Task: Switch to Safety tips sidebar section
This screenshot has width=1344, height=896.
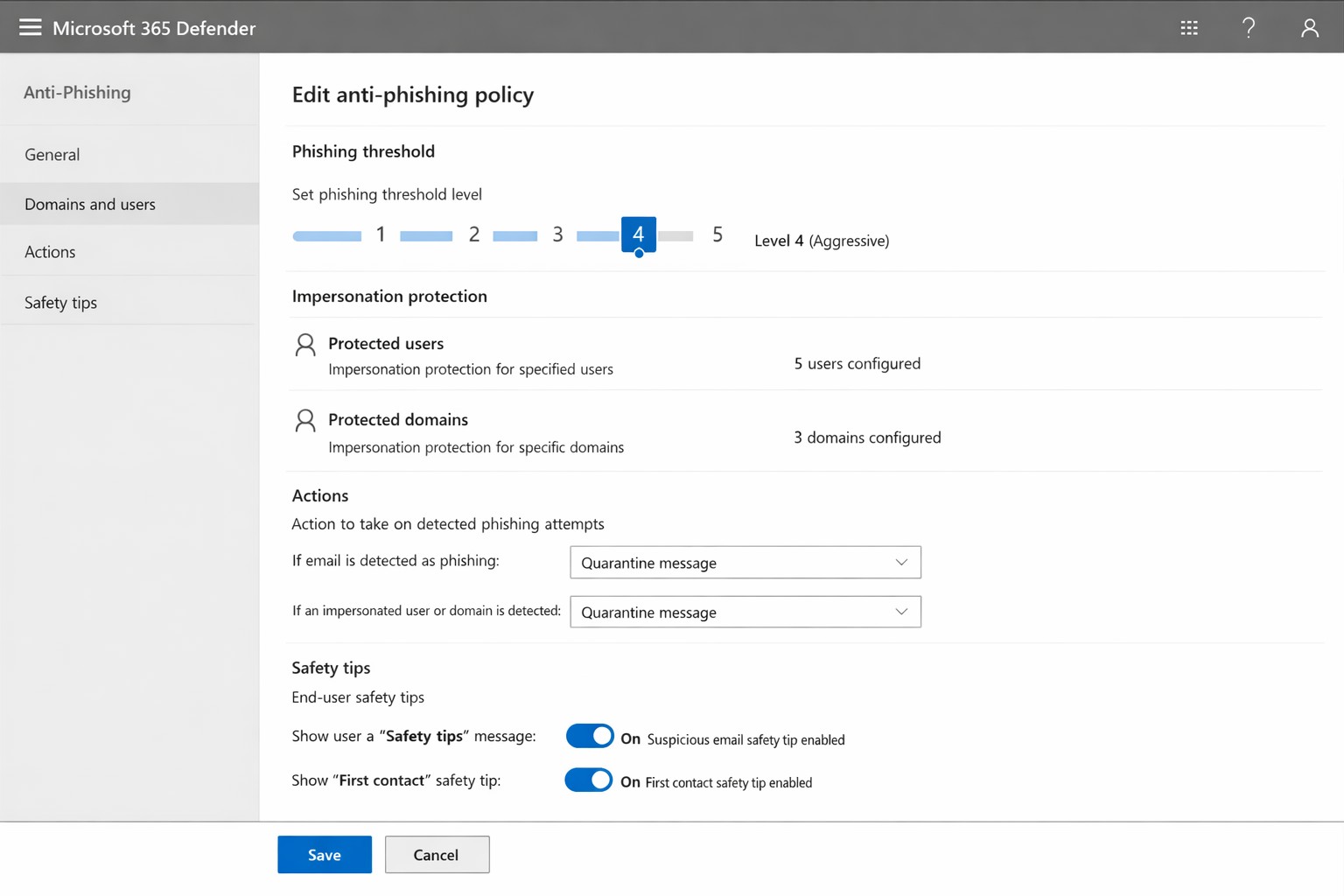Action: (x=60, y=303)
